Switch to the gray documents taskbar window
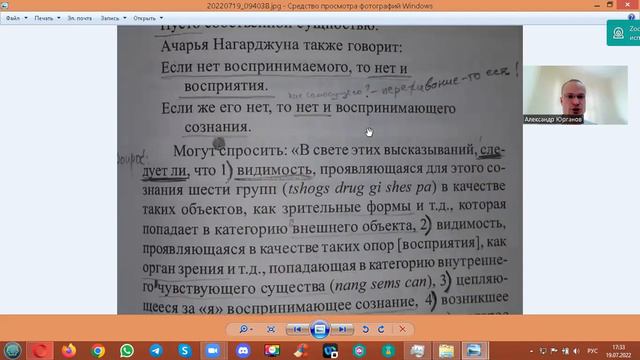Image resolution: width=640 pixels, height=360 pixels. [418, 351]
